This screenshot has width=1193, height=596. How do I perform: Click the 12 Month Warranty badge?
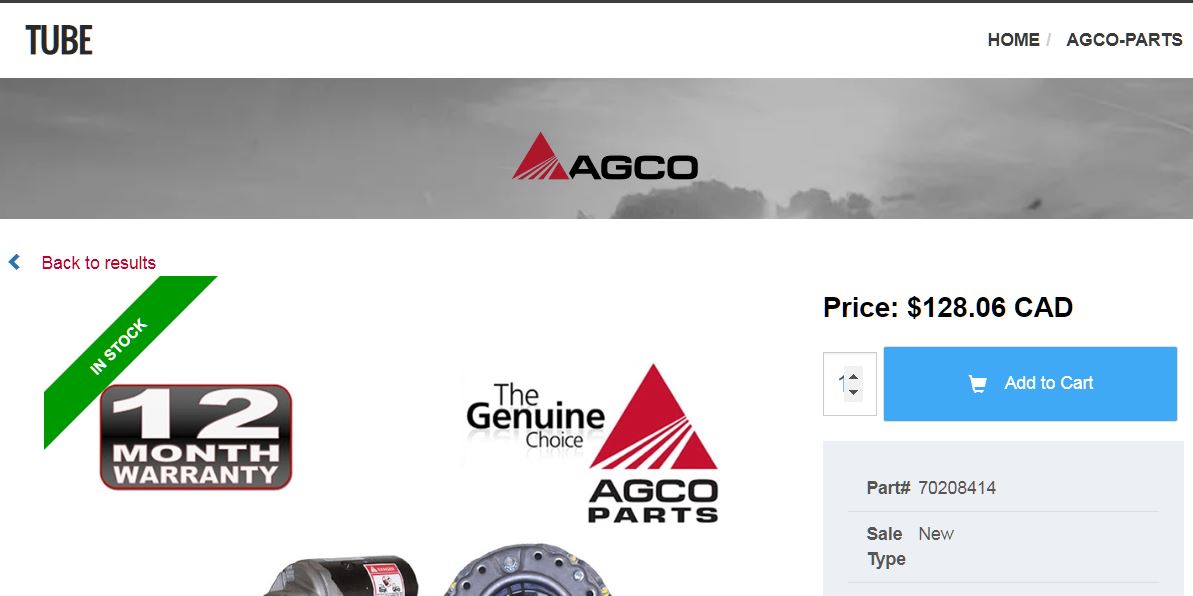coord(196,437)
